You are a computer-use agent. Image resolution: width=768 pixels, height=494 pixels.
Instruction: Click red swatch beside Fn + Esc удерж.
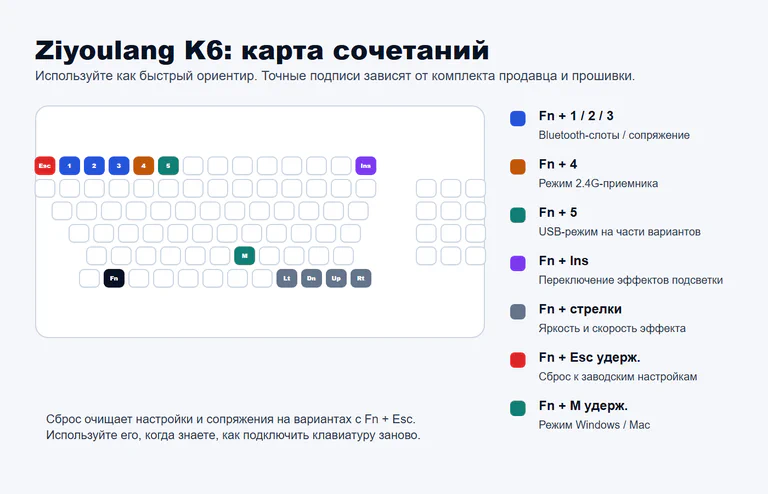point(518,360)
